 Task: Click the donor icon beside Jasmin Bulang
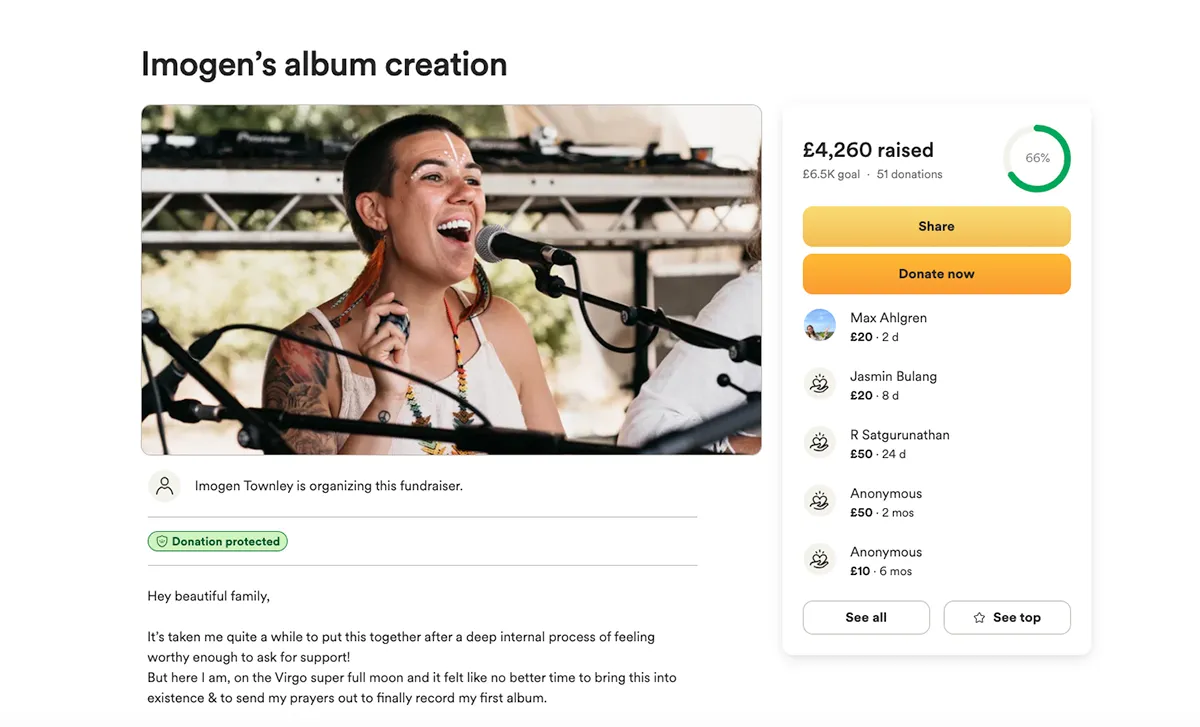820,385
